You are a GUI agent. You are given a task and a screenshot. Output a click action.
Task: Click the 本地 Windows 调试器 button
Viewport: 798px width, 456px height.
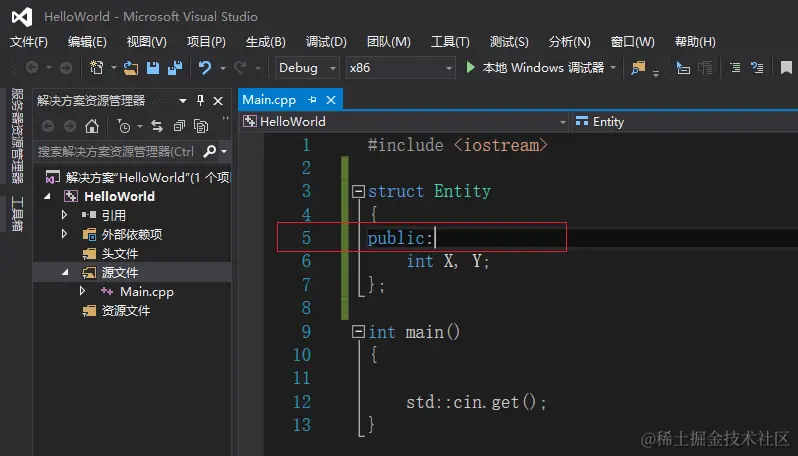[543, 68]
